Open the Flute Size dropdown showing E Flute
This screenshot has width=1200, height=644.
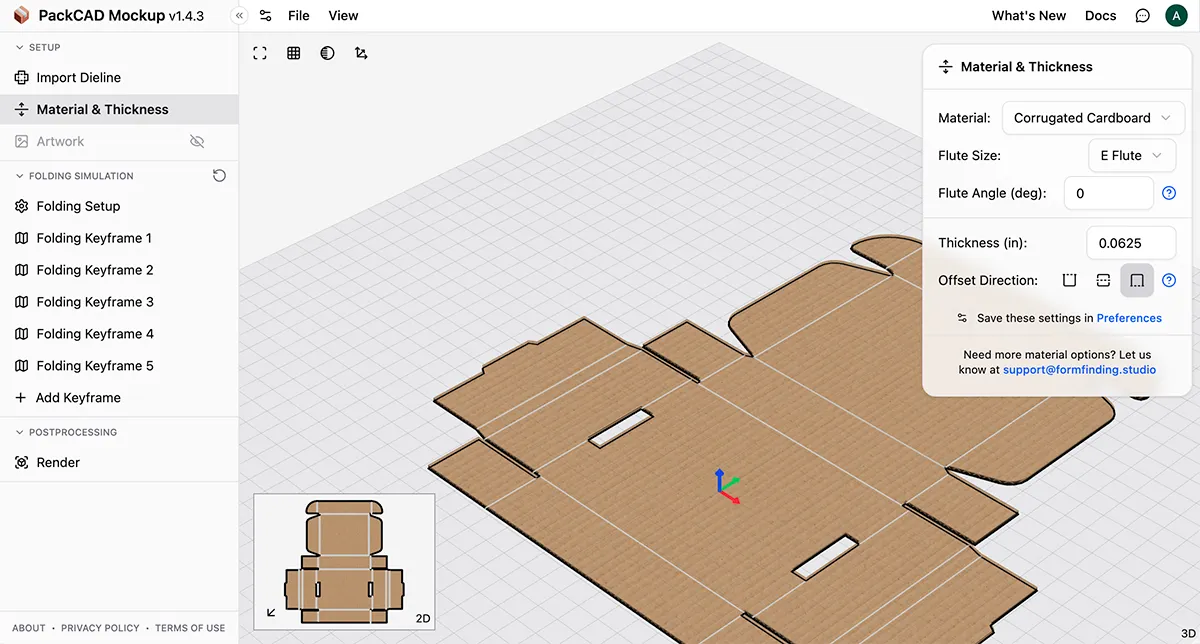(1132, 155)
